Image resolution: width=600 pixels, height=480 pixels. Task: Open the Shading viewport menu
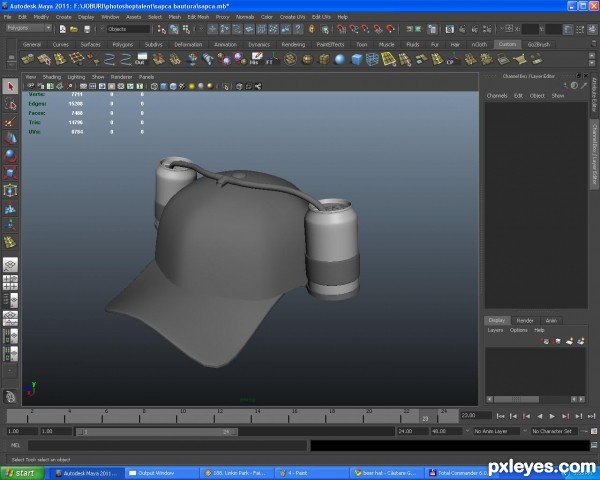(52, 77)
